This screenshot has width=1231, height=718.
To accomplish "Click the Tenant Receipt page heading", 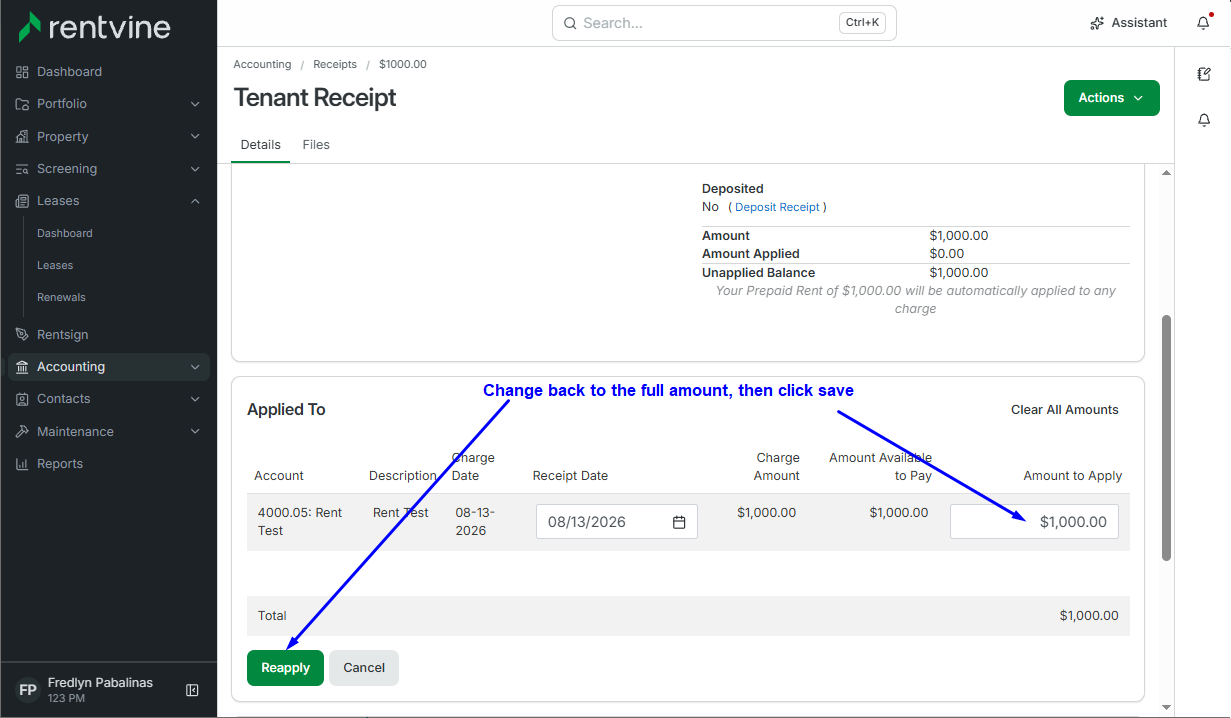I will point(315,98).
